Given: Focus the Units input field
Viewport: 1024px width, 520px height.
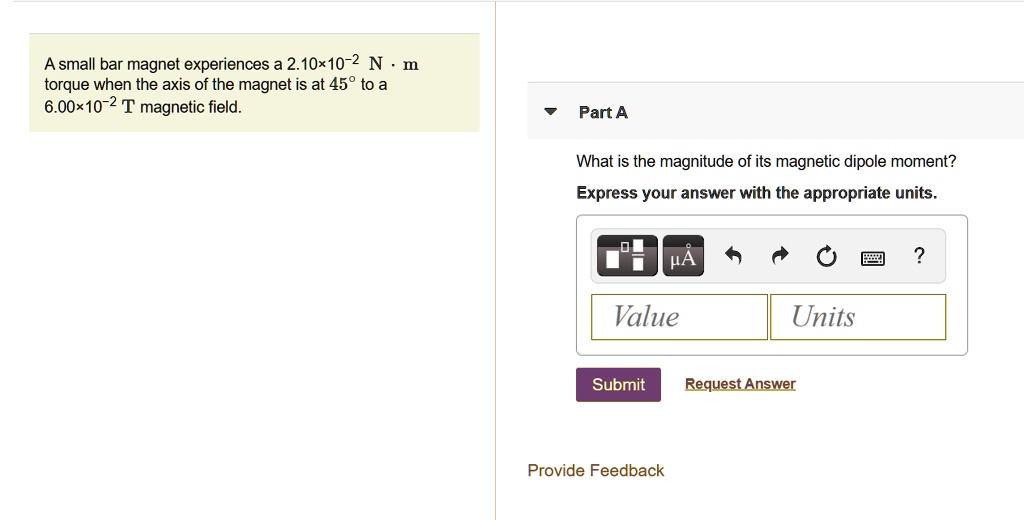Looking at the screenshot, I should pos(857,317).
